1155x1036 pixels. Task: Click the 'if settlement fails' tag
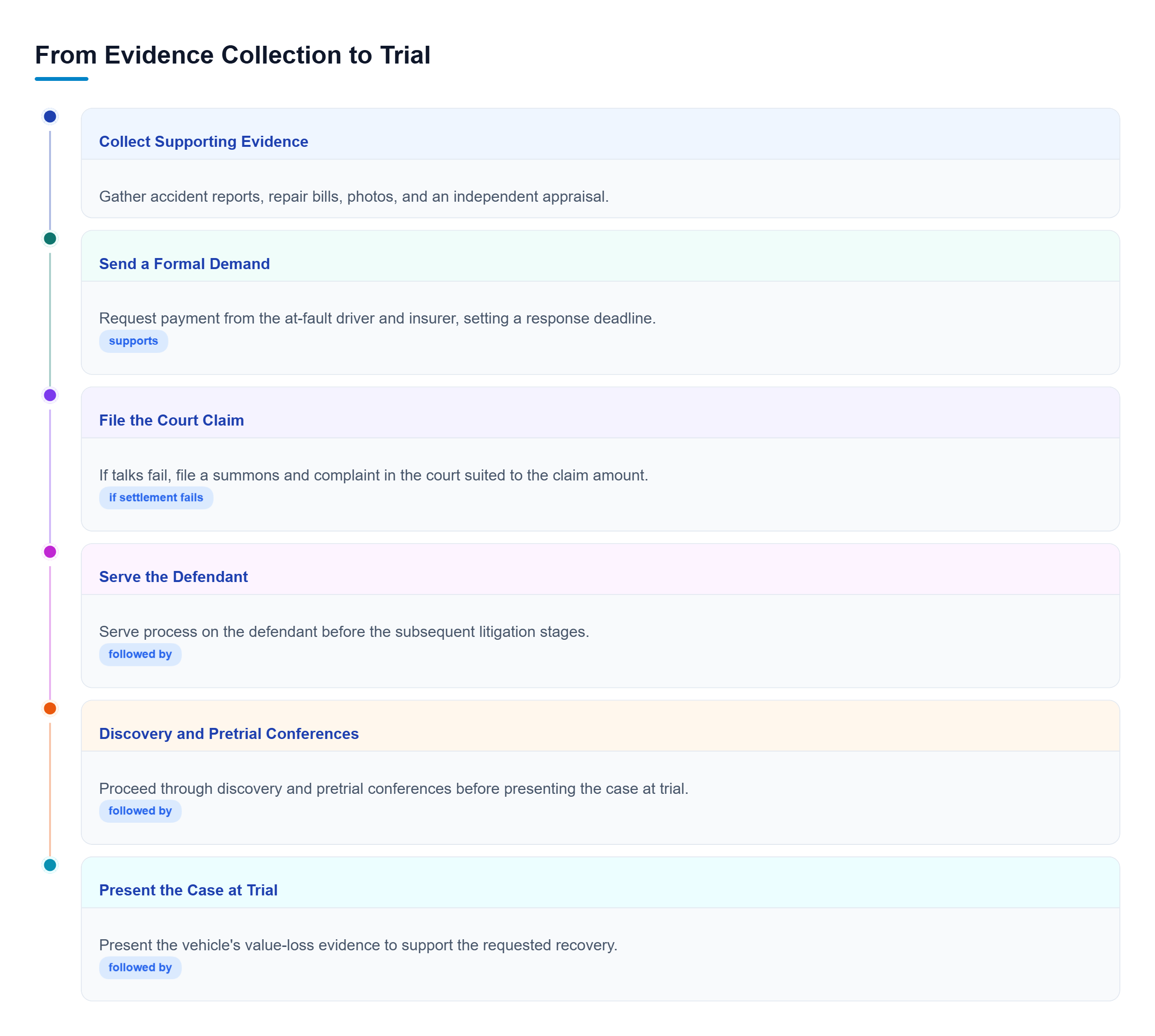point(156,497)
